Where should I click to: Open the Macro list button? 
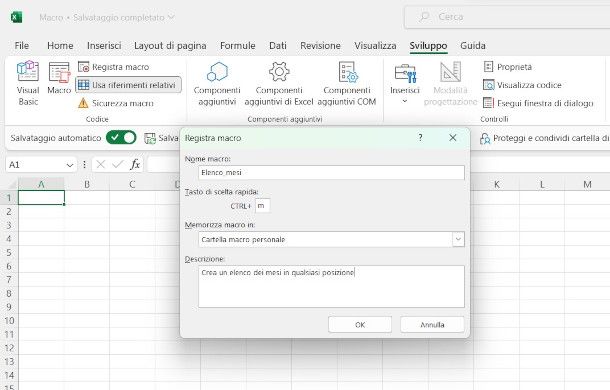click(59, 78)
